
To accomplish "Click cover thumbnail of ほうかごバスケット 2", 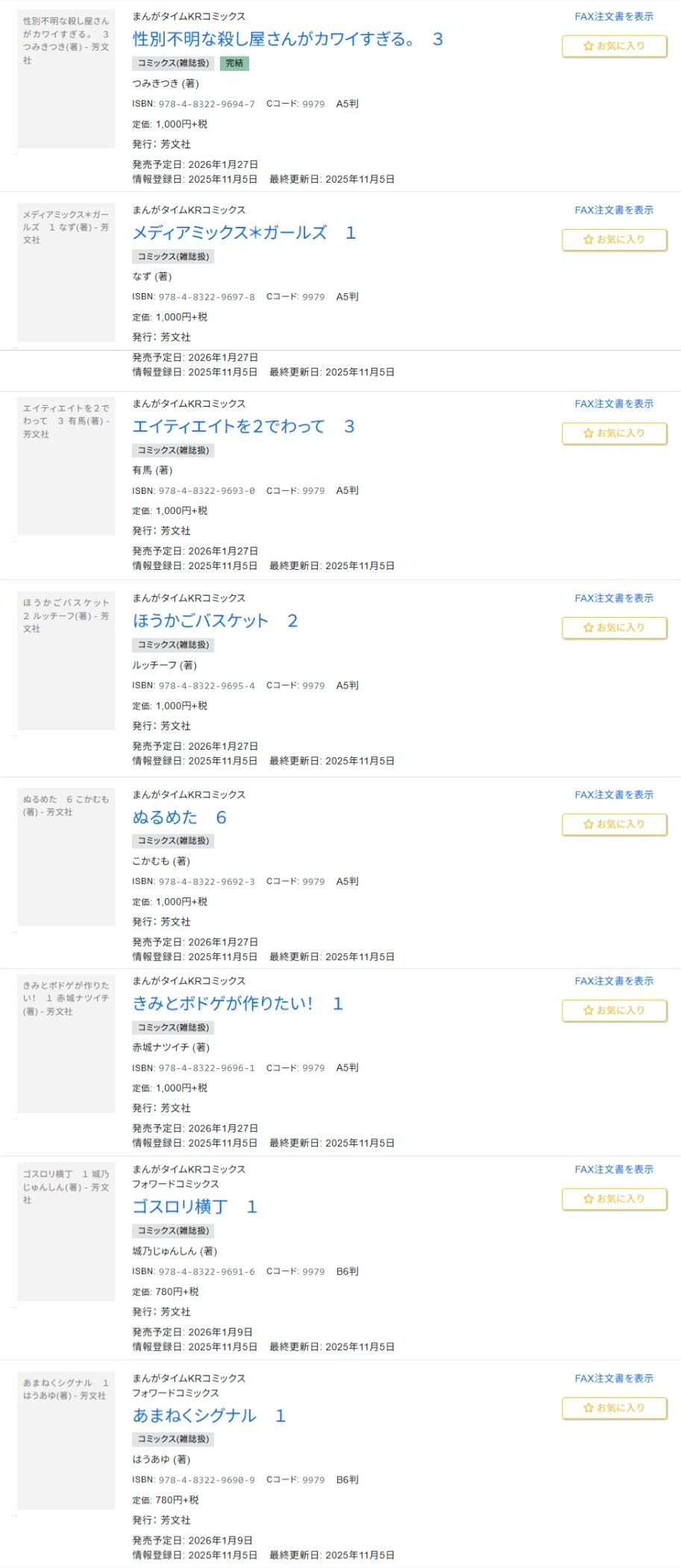I will click(x=66, y=661).
